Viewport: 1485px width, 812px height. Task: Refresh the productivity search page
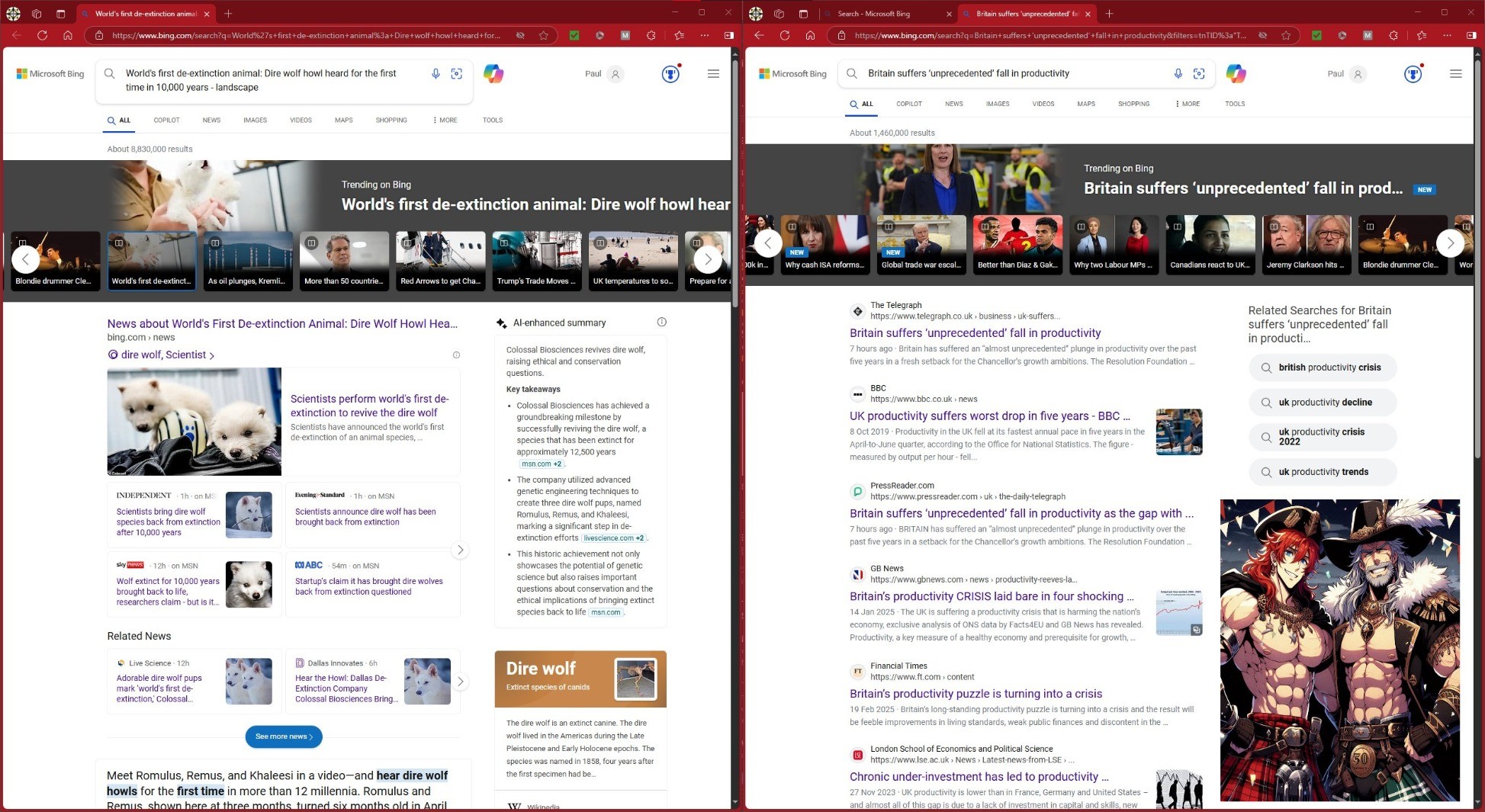point(785,35)
